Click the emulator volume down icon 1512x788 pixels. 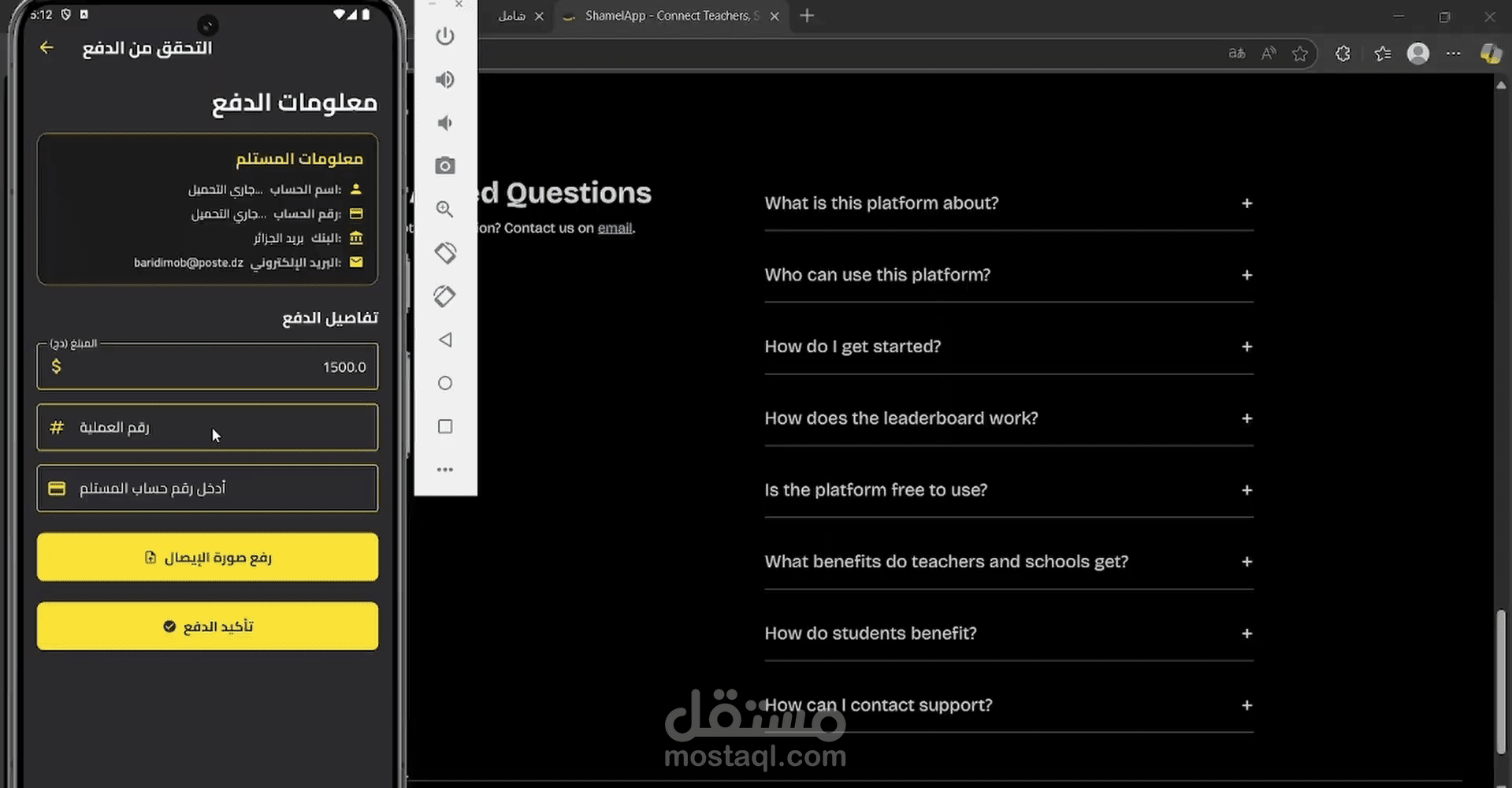445,123
